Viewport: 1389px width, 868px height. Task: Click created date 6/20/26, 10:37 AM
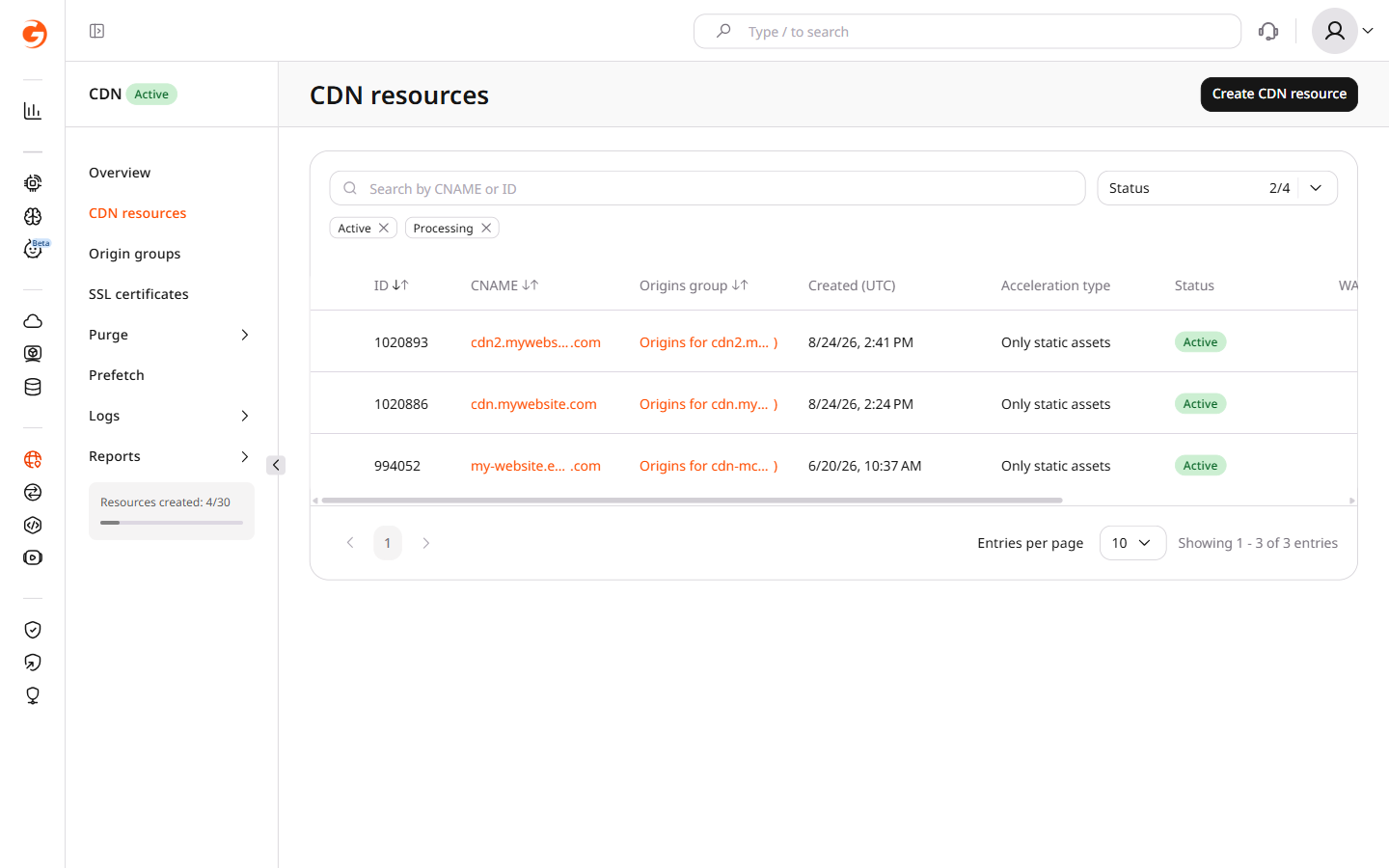coord(864,466)
